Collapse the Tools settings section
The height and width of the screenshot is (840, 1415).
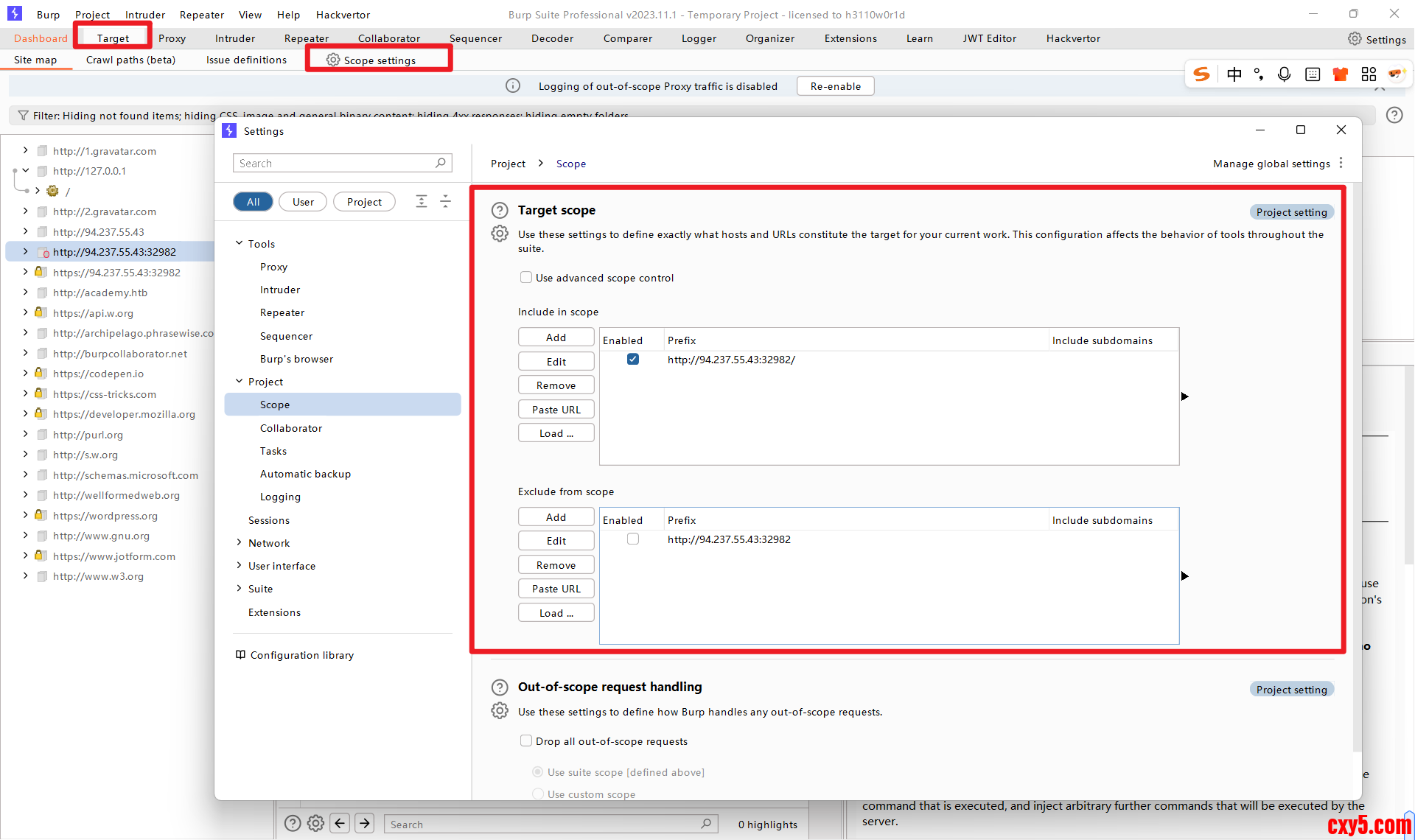[x=239, y=243]
